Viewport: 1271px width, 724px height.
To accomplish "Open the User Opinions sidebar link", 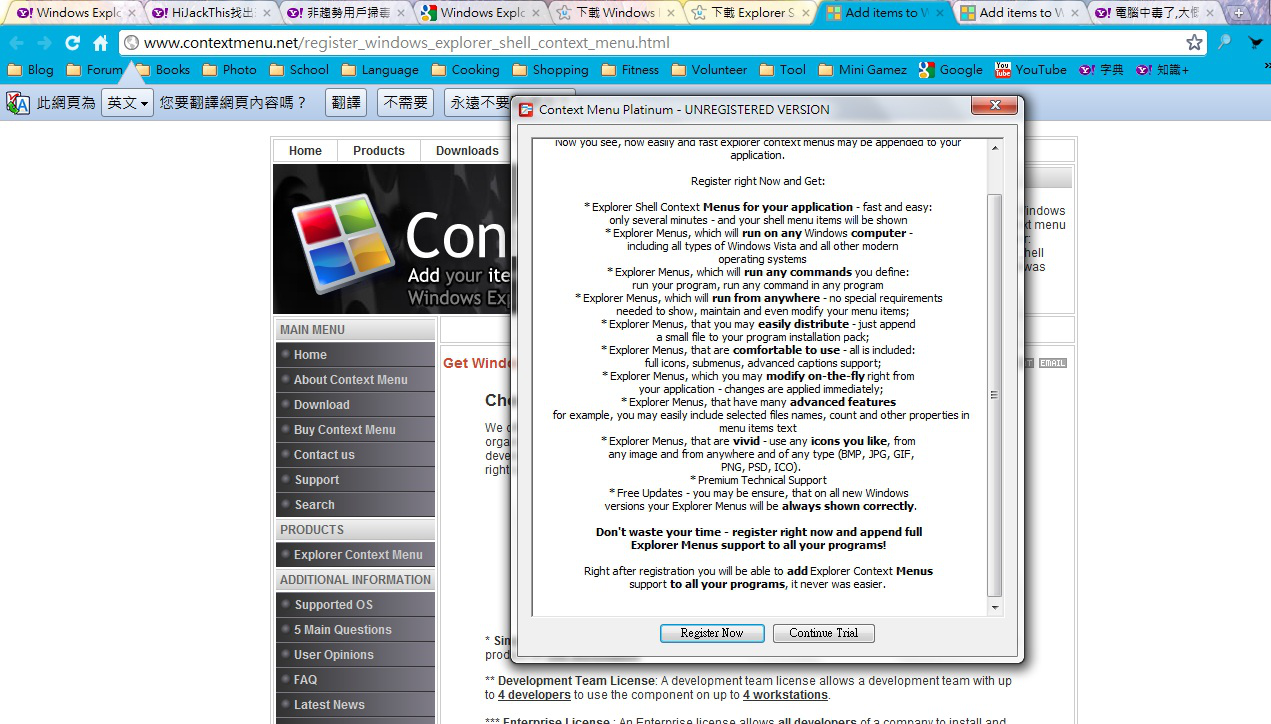I will pos(355,655).
